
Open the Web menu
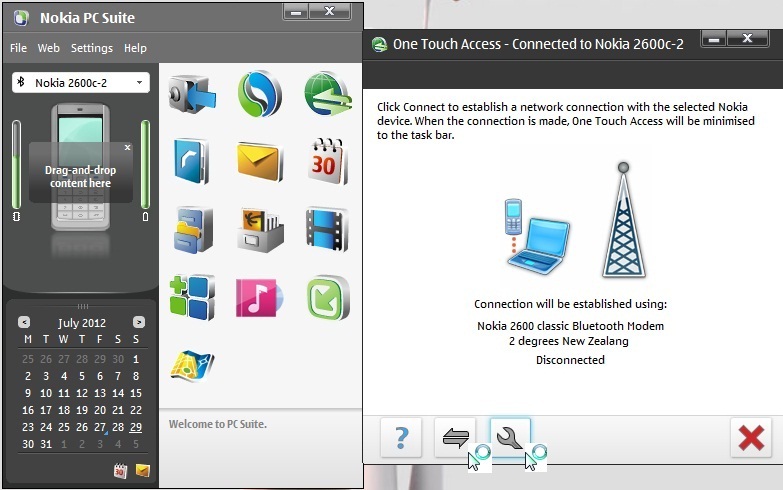pyautogui.click(x=48, y=48)
